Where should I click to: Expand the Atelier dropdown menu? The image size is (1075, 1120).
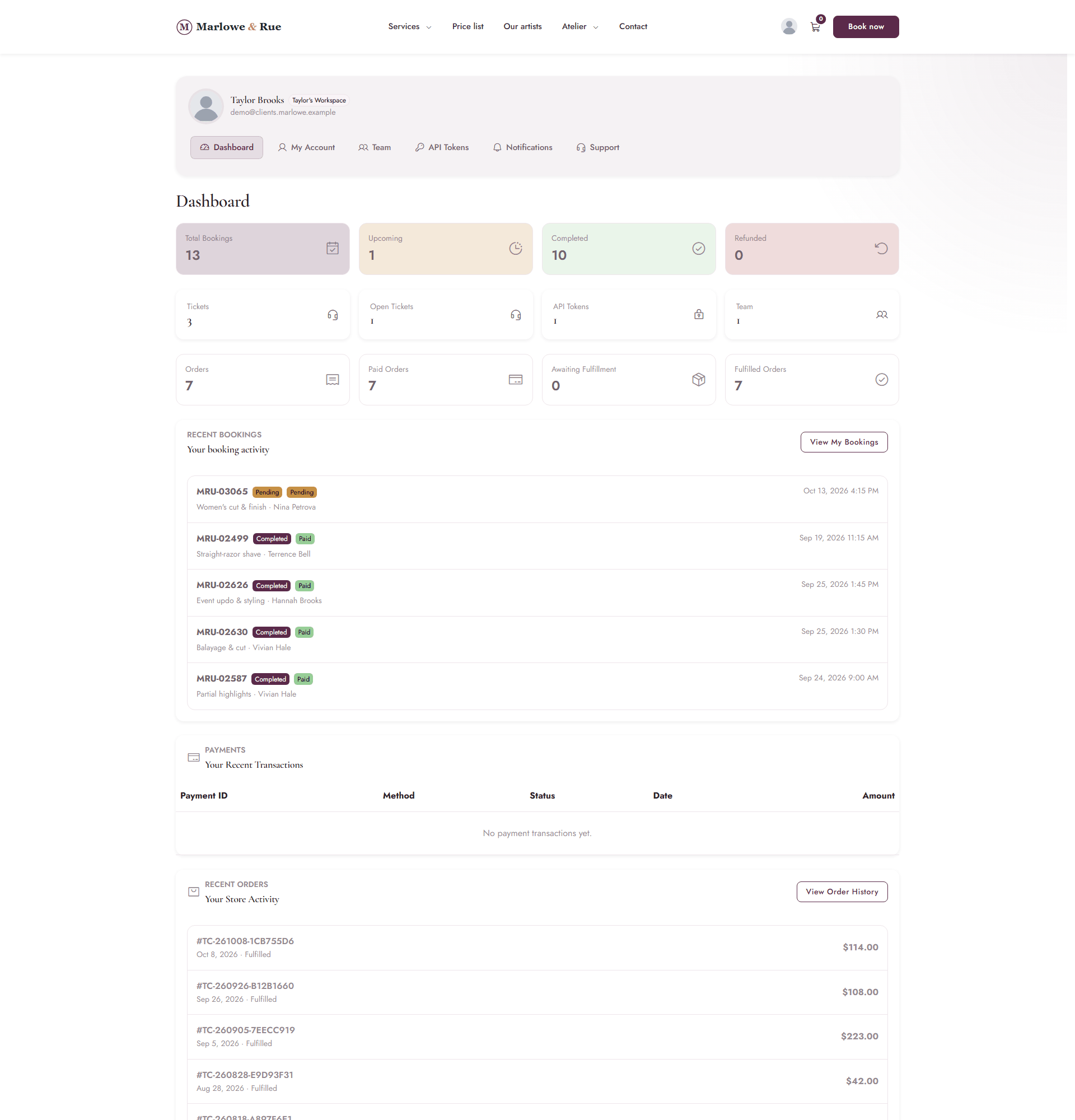point(579,27)
